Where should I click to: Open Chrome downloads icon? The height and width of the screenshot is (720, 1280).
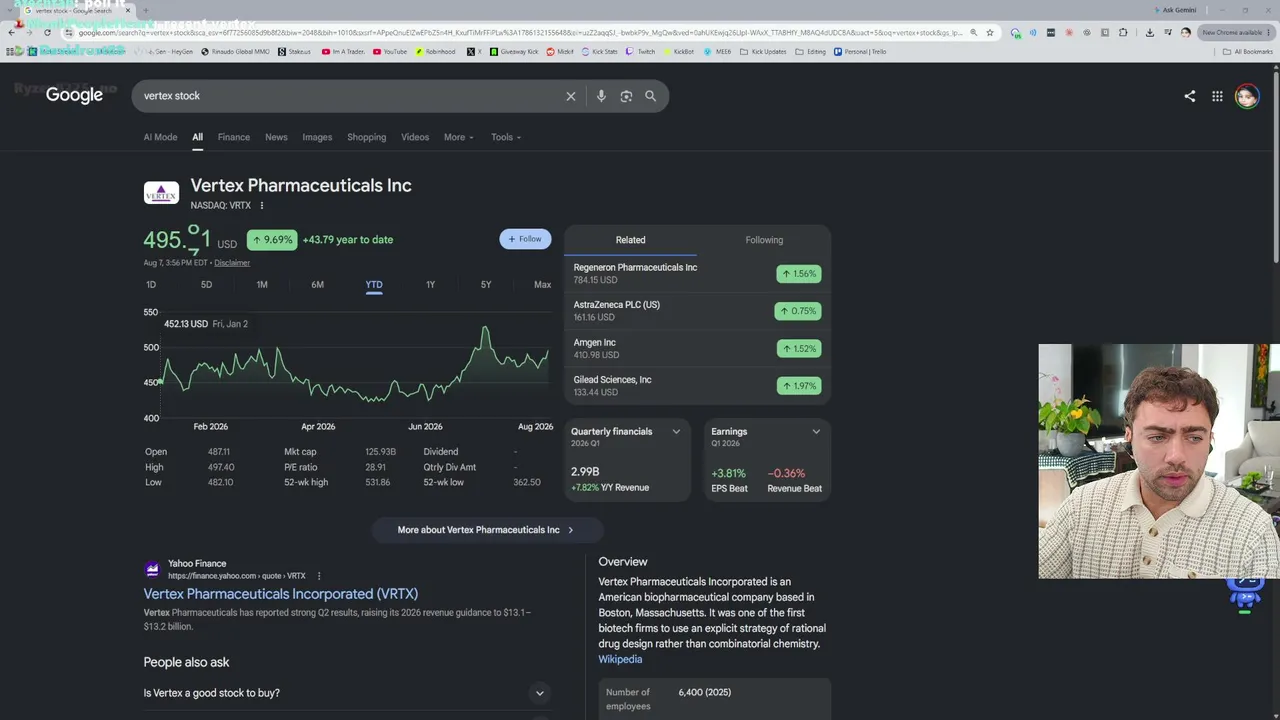click(x=1149, y=32)
